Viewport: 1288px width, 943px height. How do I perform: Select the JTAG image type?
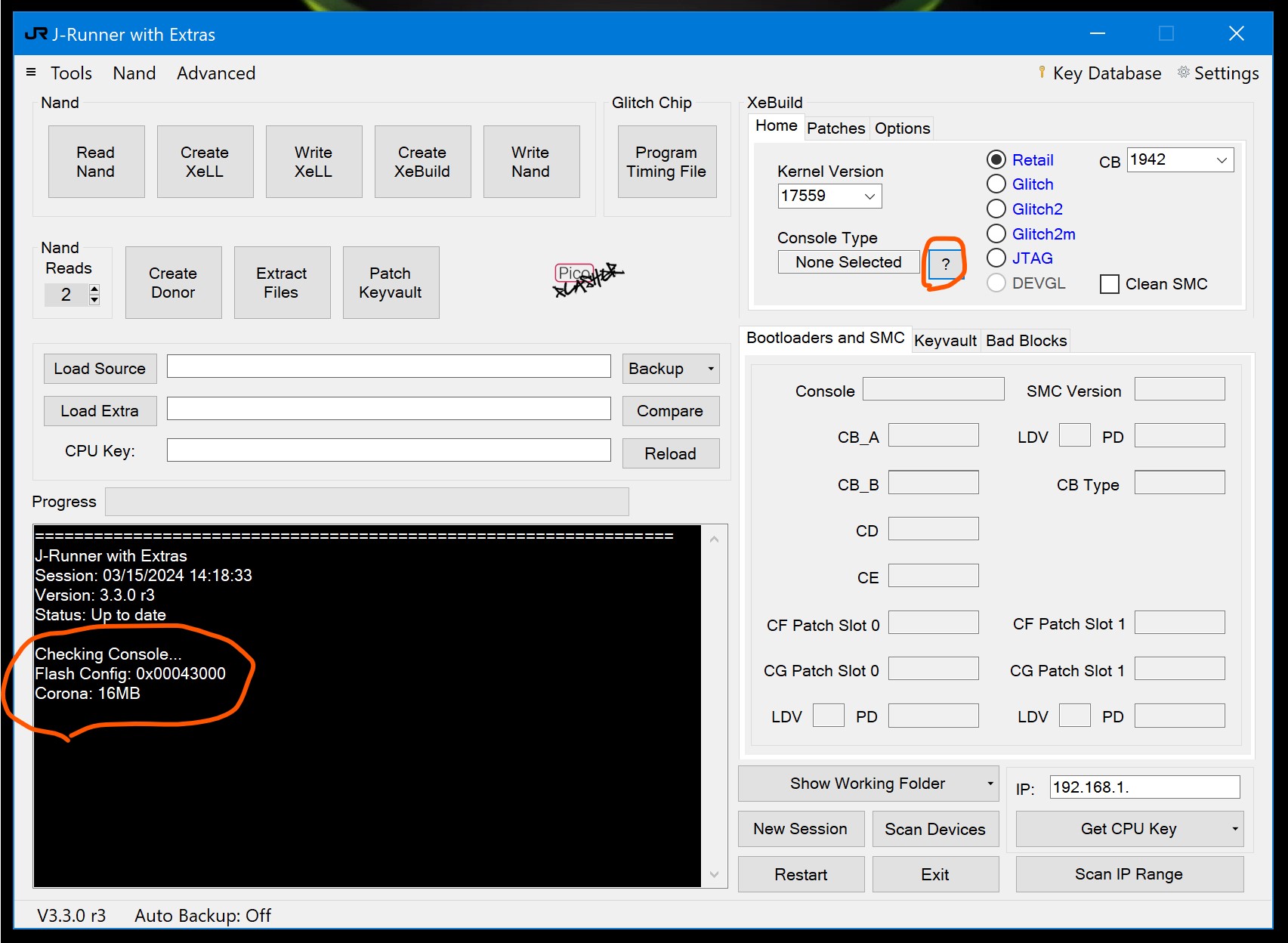(x=996, y=258)
